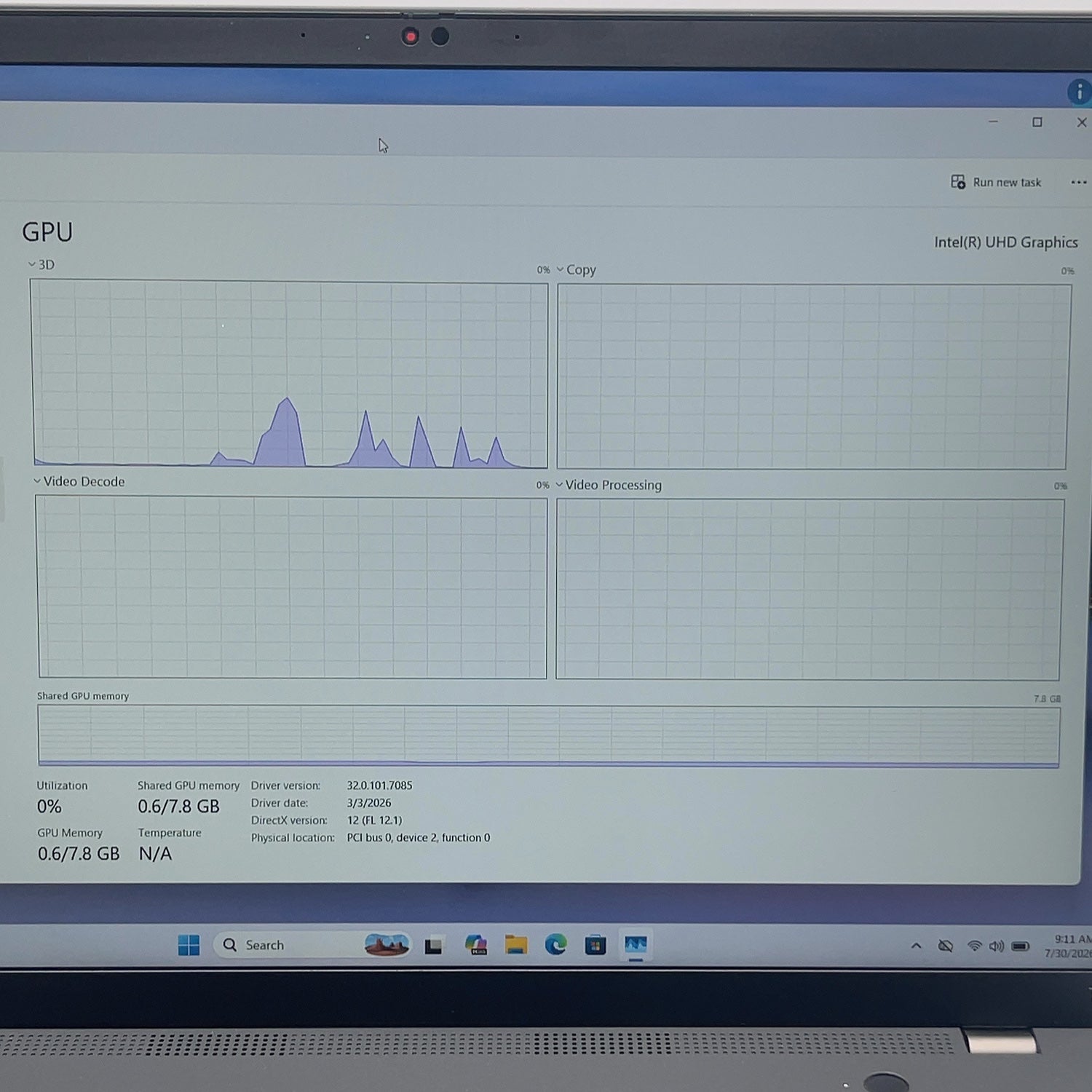The width and height of the screenshot is (1092, 1092).
Task: Open Task View from taskbar
Action: point(434,946)
